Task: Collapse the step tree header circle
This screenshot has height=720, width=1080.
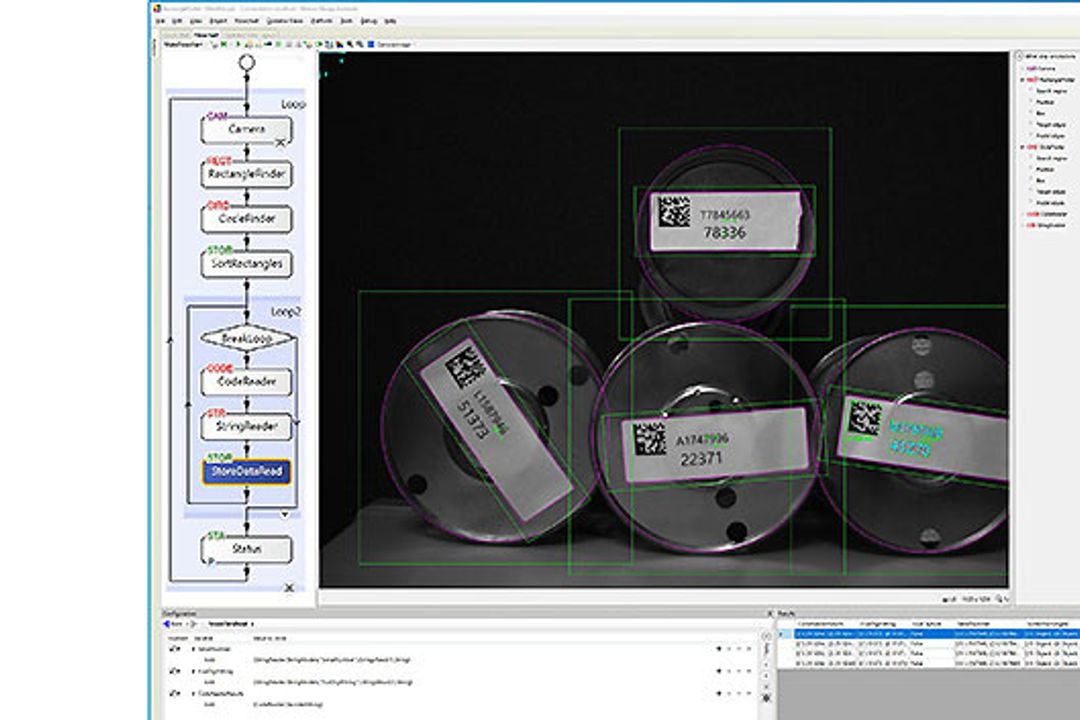Action: coord(1019,56)
